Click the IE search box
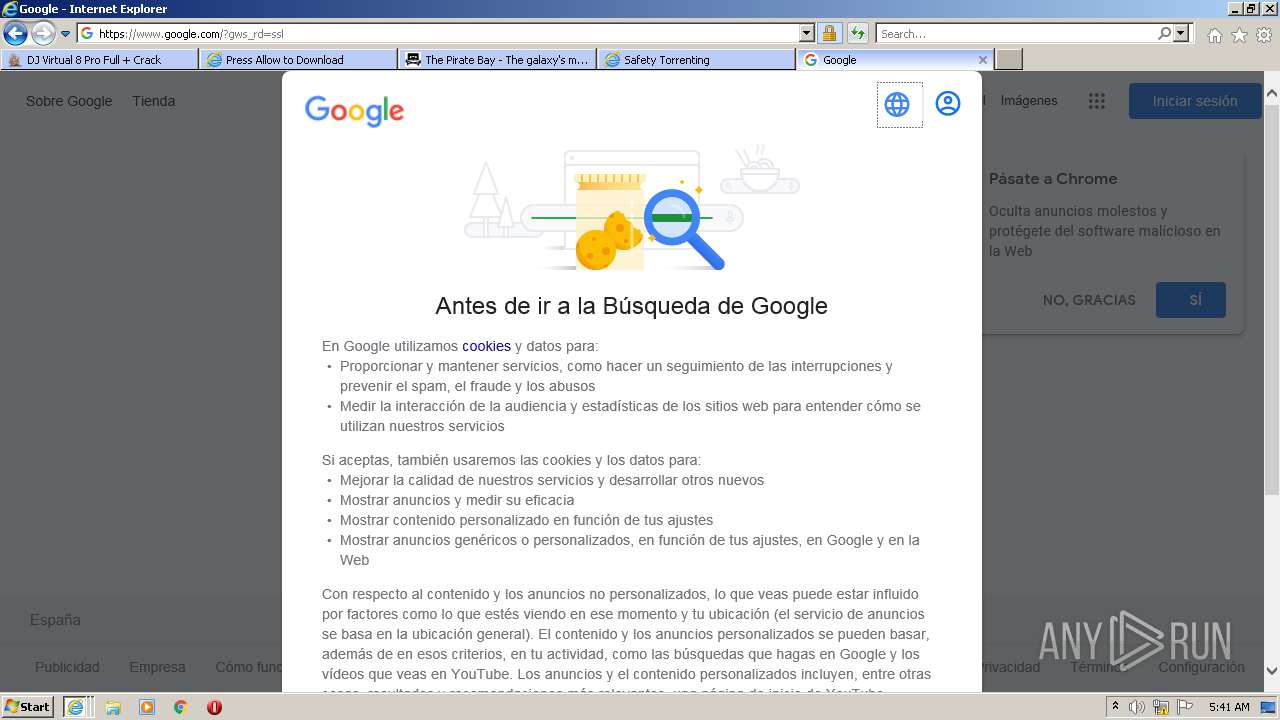This screenshot has width=1280, height=720. pos(1016,33)
